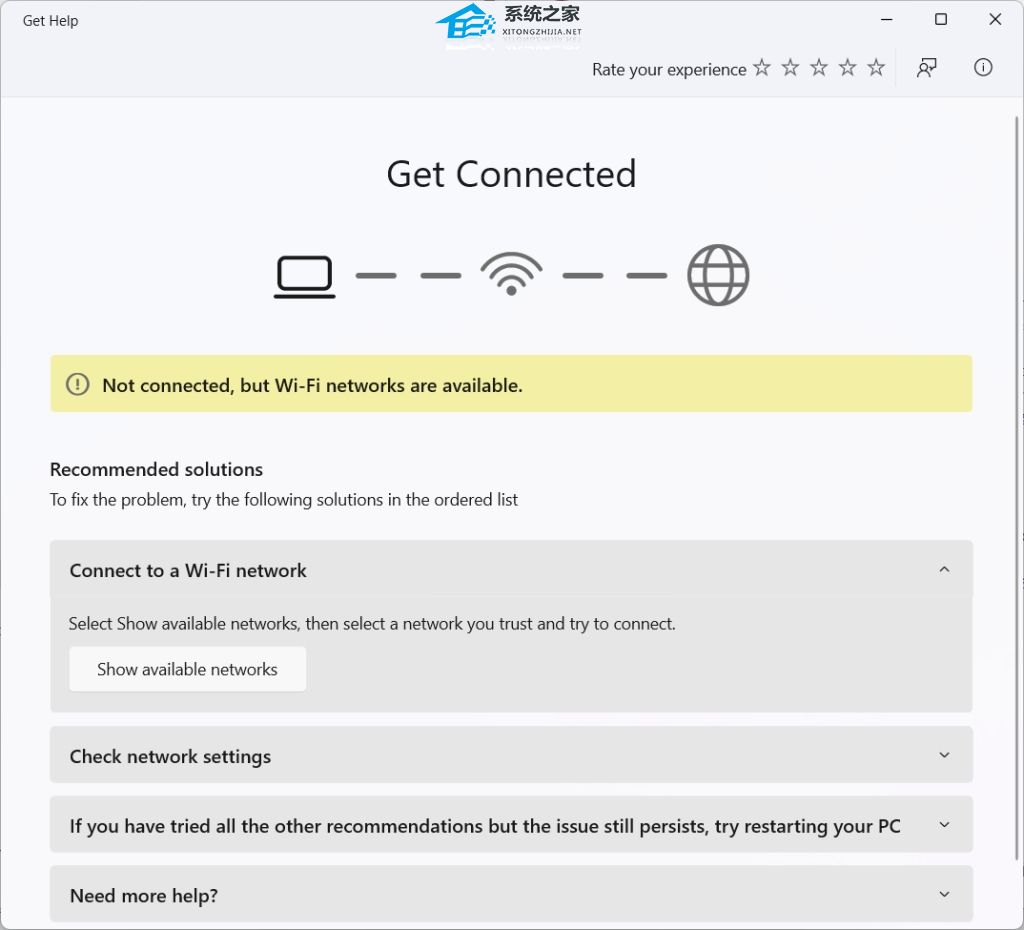The height and width of the screenshot is (930, 1024).
Task: Minimize the Get Help window
Action: [887, 20]
